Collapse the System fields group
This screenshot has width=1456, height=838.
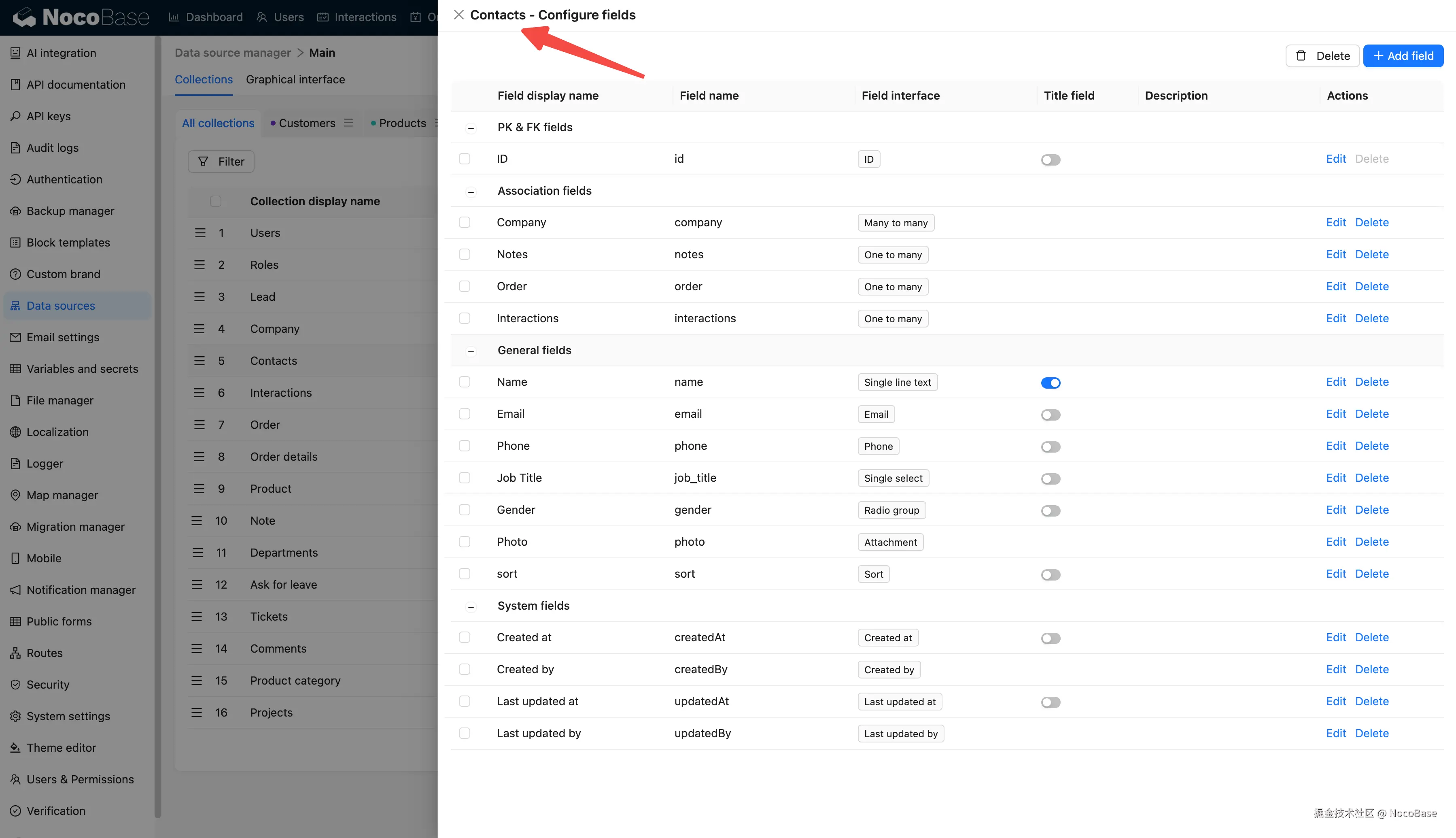471,606
